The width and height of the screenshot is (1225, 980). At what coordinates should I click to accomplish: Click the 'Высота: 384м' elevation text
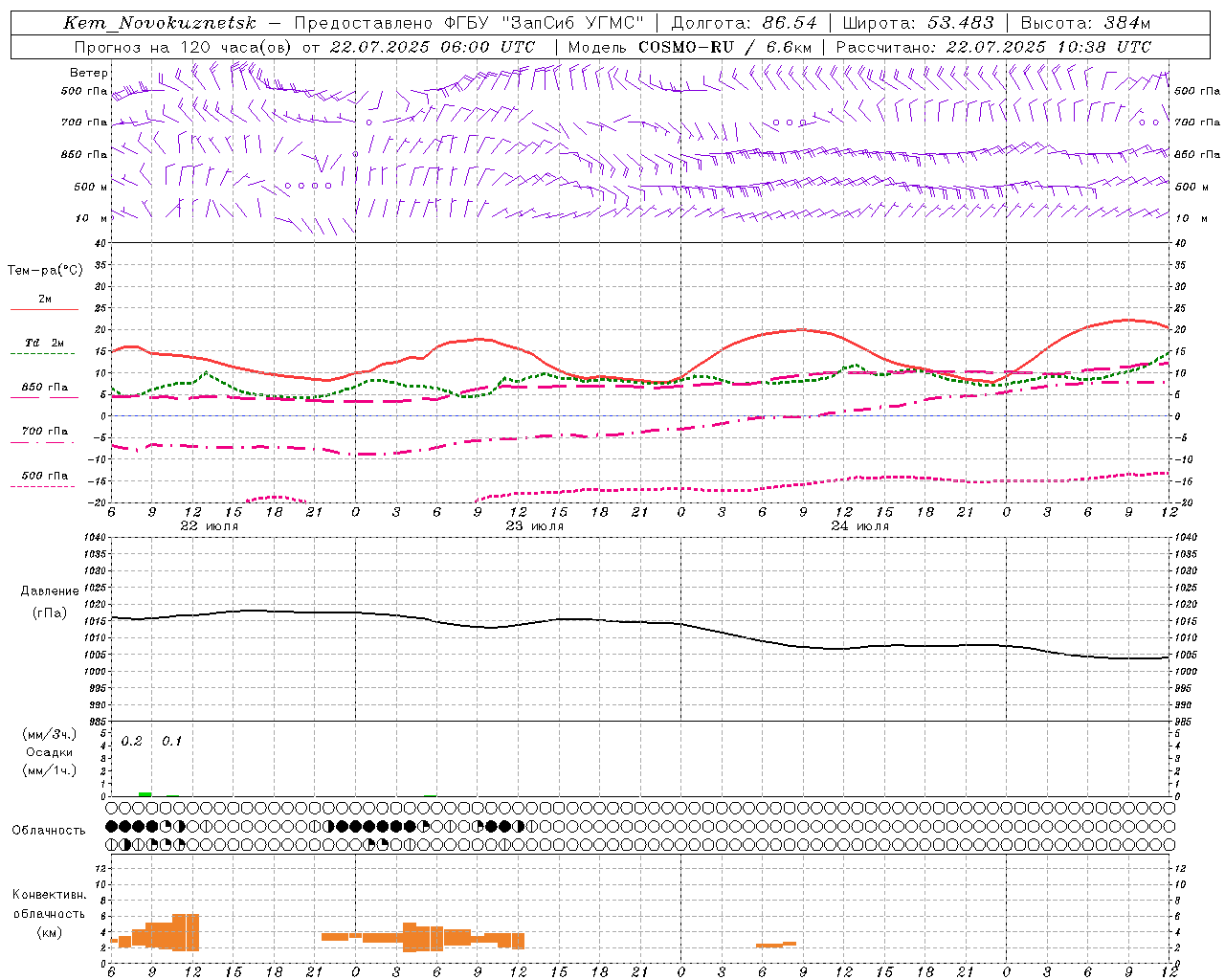click(x=1085, y=23)
